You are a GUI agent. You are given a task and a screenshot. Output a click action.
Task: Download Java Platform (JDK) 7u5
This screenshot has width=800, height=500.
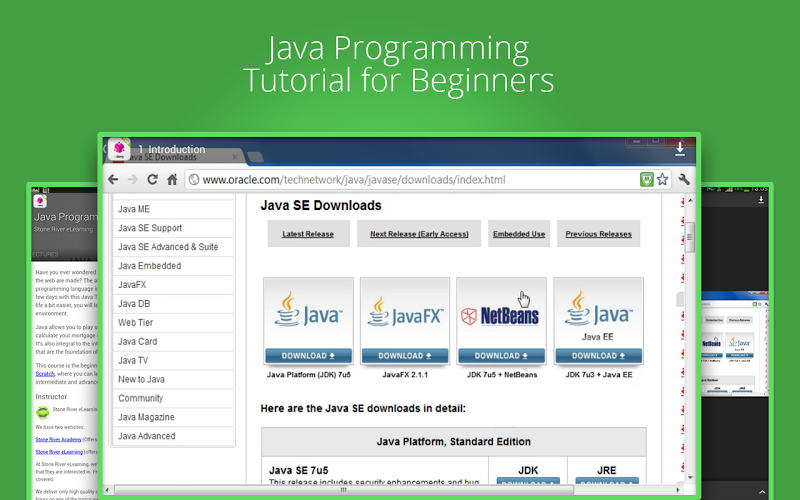tap(308, 356)
